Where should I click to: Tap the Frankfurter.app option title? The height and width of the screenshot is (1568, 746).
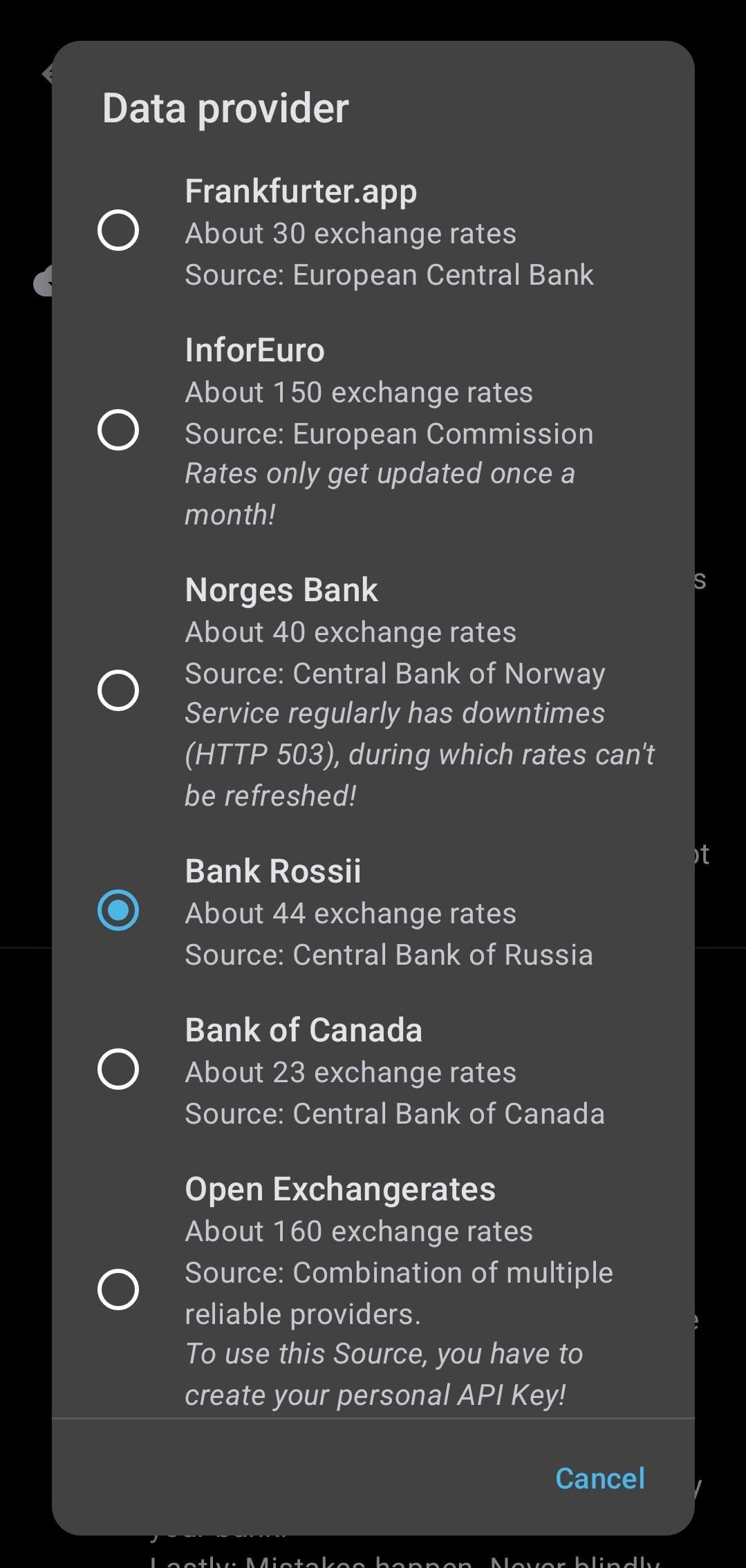(x=301, y=191)
